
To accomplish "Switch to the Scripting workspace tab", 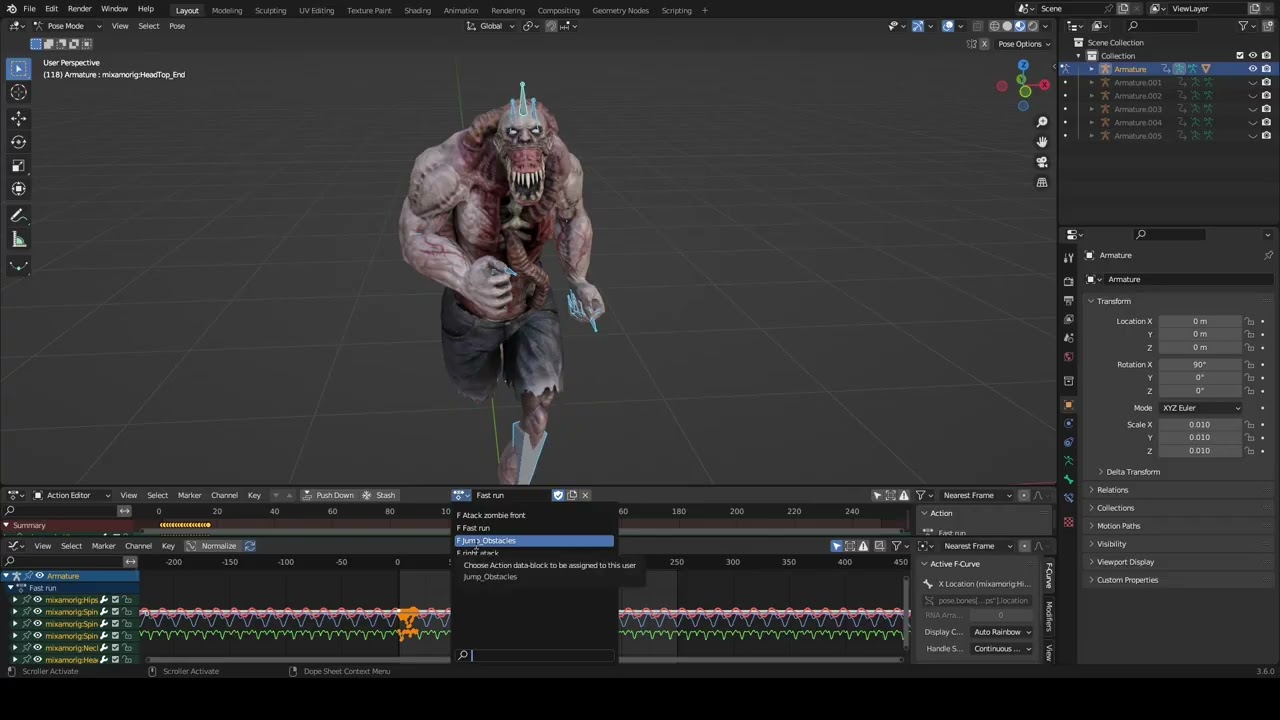I will pyautogui.click(x=676, y=10).
